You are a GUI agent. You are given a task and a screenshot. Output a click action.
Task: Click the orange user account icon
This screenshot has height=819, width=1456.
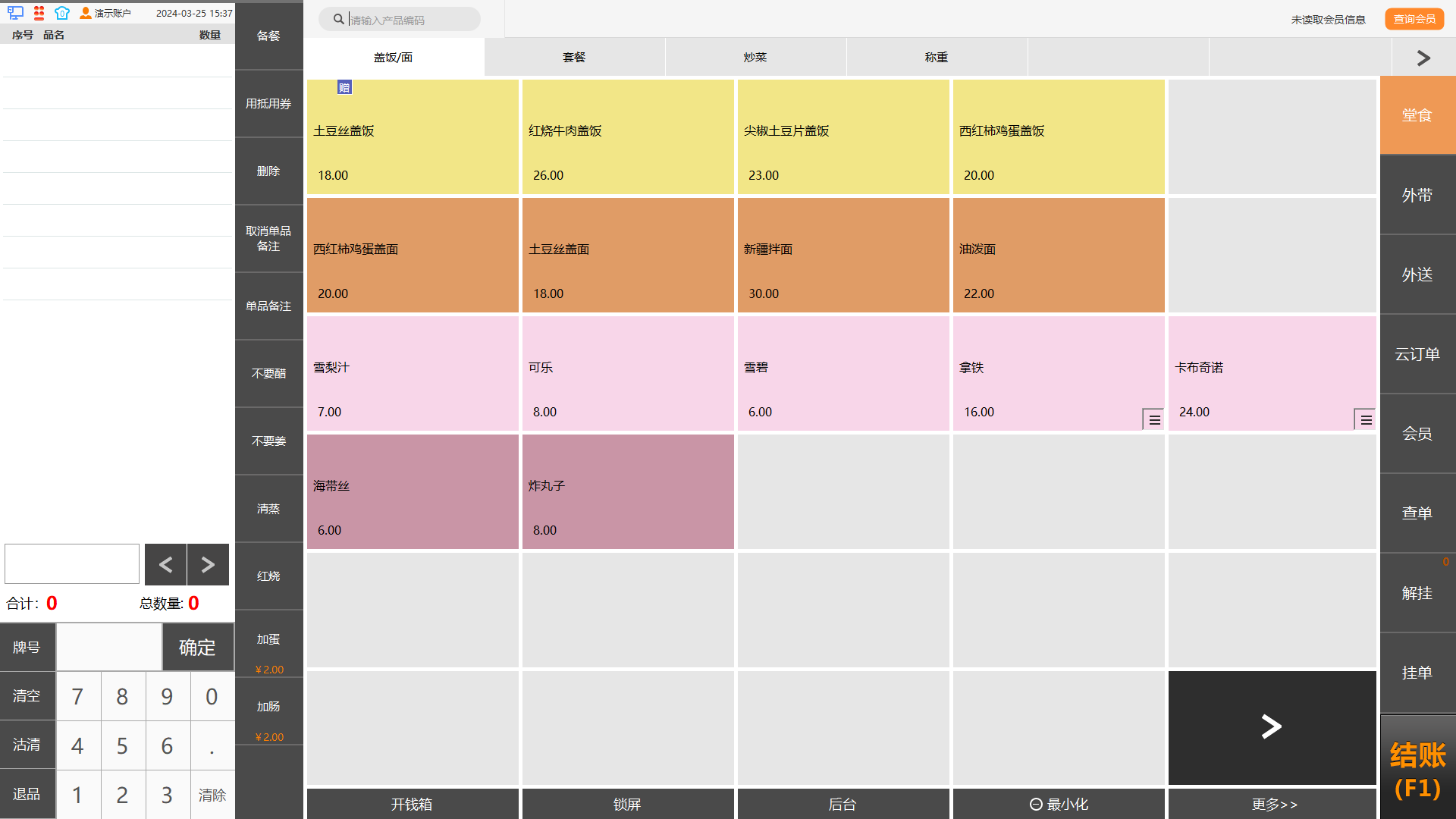[x=86, y=13]
